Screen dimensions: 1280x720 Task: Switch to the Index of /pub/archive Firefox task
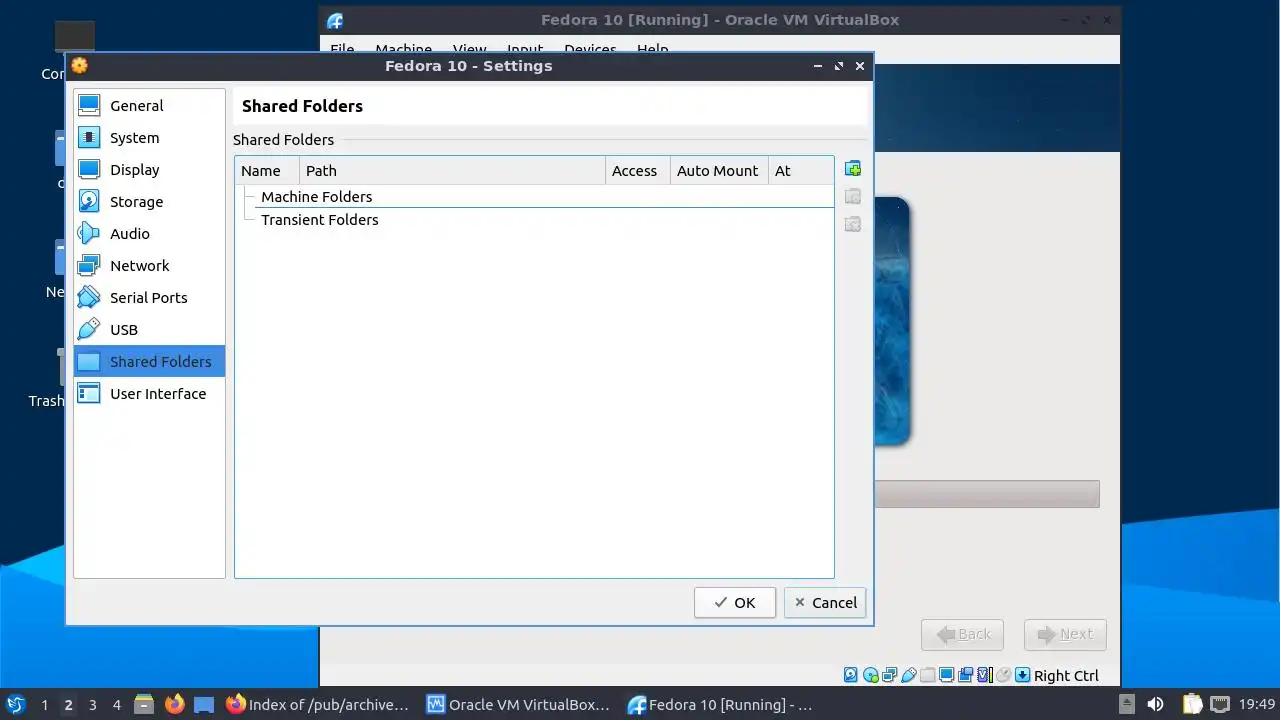tap(319, 704)
